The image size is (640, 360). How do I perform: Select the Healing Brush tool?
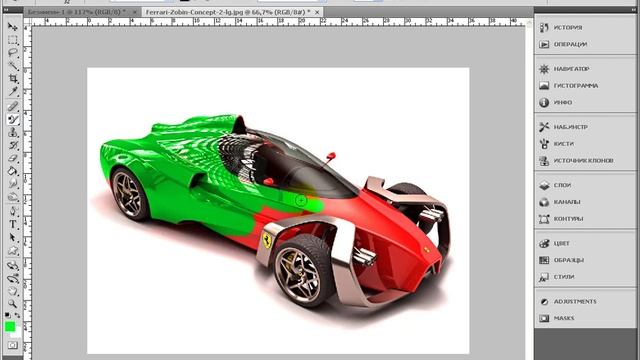pos(13,106)
